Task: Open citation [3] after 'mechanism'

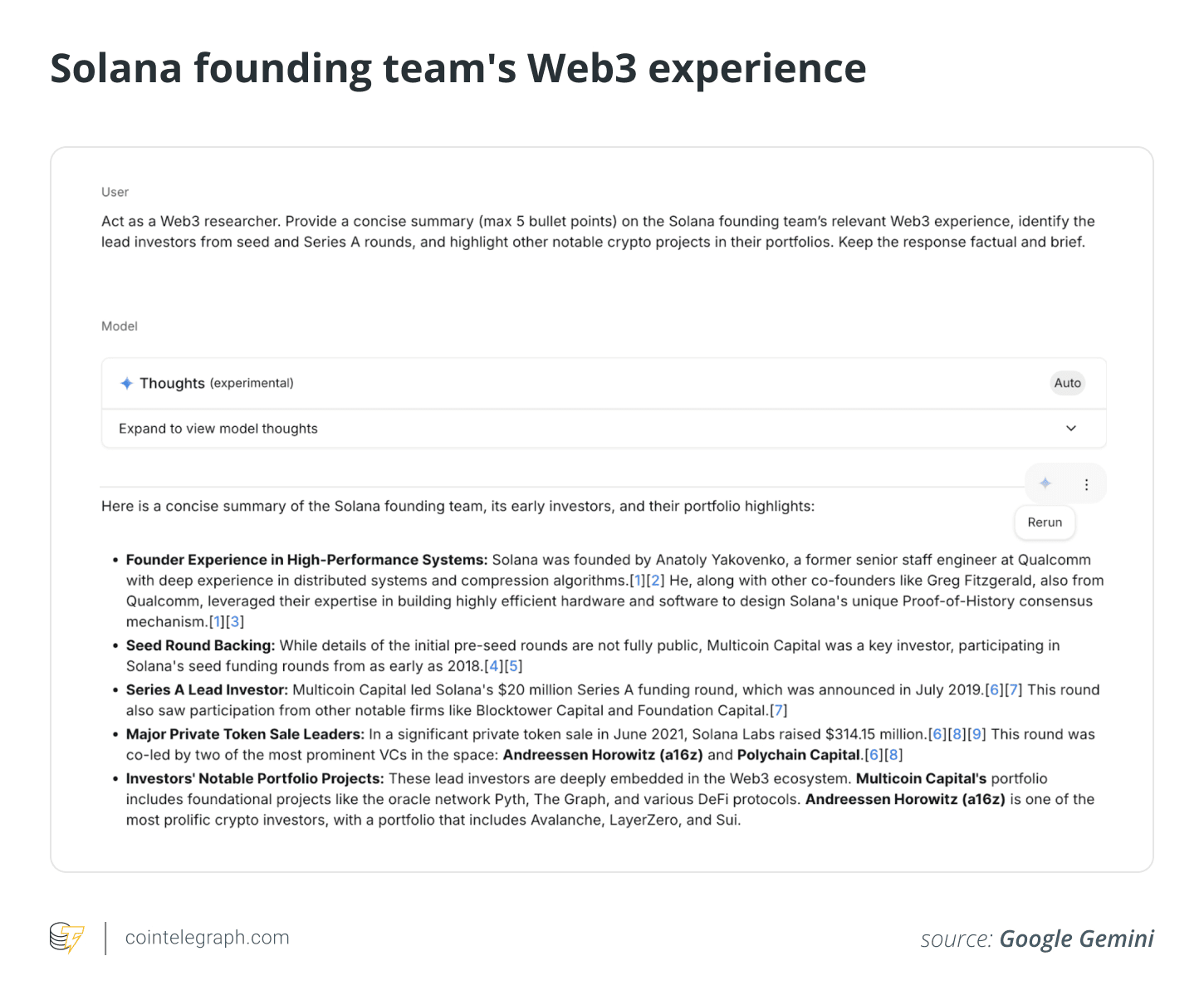Action: click(x=235, y=622)
